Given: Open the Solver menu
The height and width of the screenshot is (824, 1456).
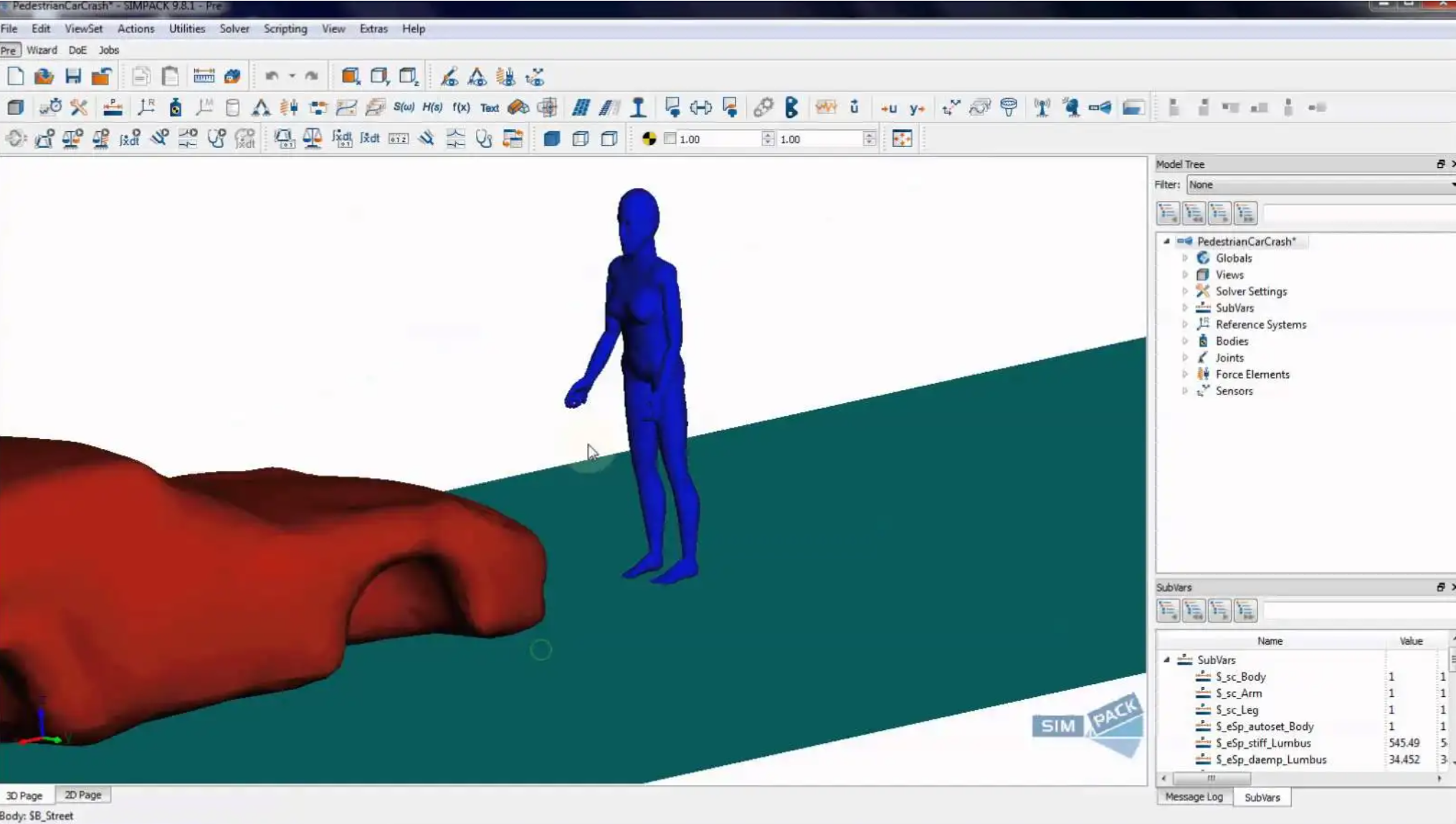Looking at the screenshot, I should pyautogui.click(x=234, y=29).
